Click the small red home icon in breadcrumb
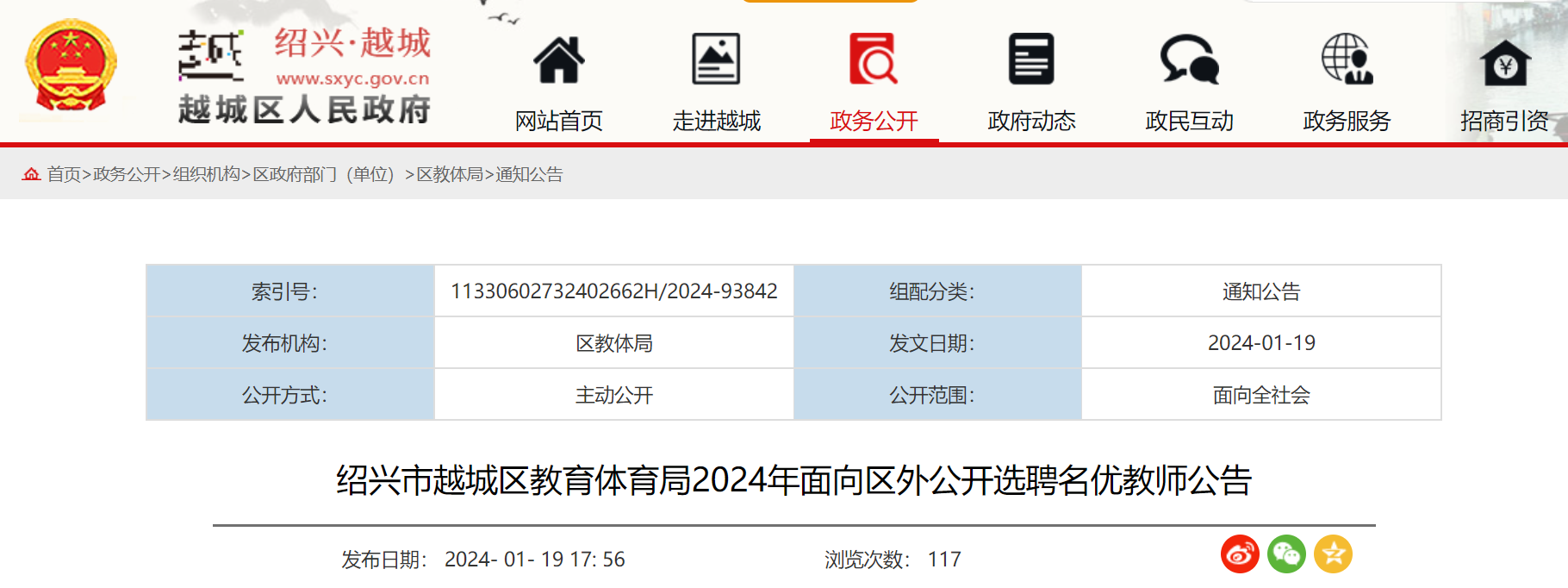Image resolution: width=1568 pixels, height=588 pixels. (31, 174)
